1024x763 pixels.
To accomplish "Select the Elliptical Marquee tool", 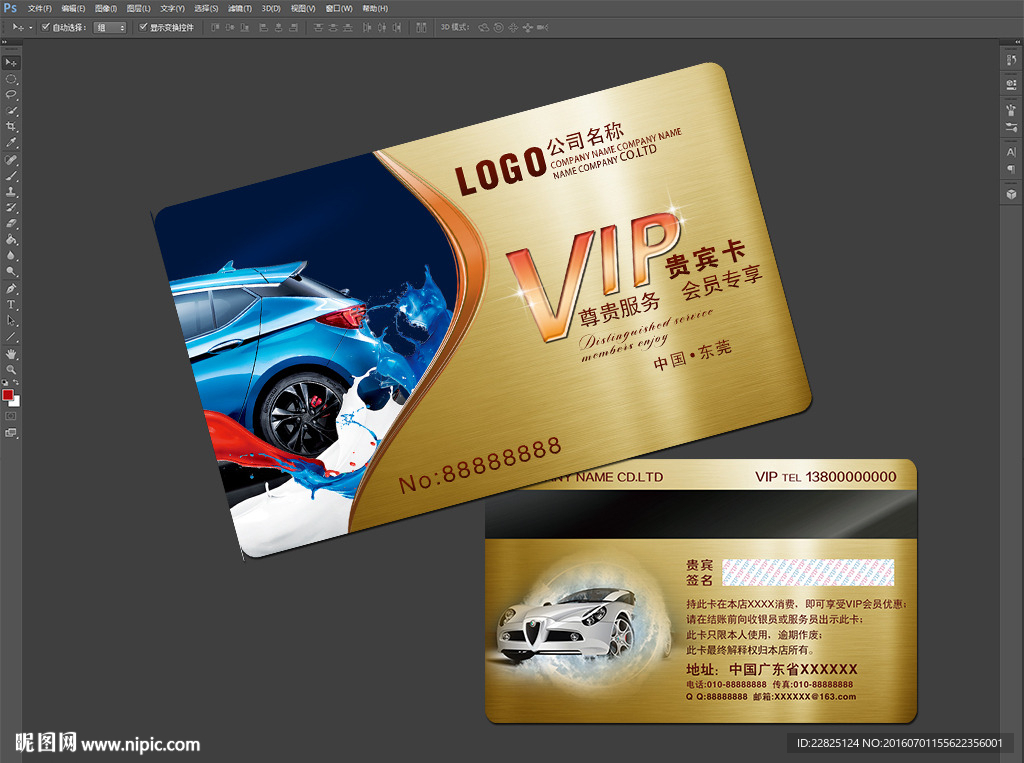I will (11, 79).
